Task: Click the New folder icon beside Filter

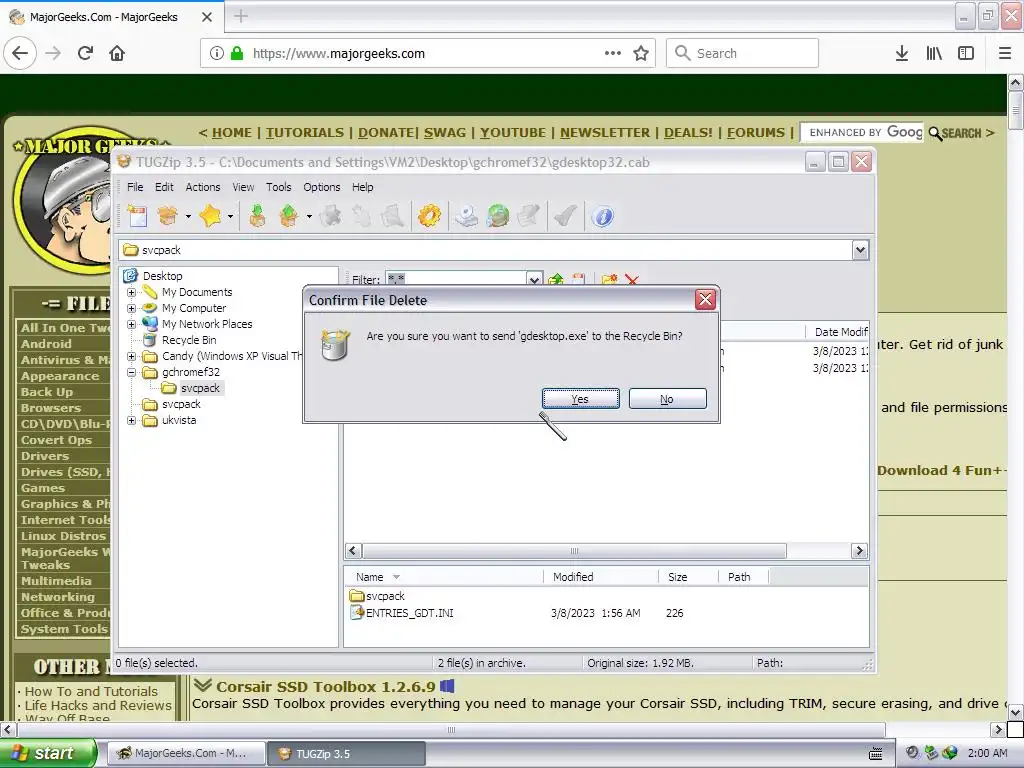Action: pos(609,280)
